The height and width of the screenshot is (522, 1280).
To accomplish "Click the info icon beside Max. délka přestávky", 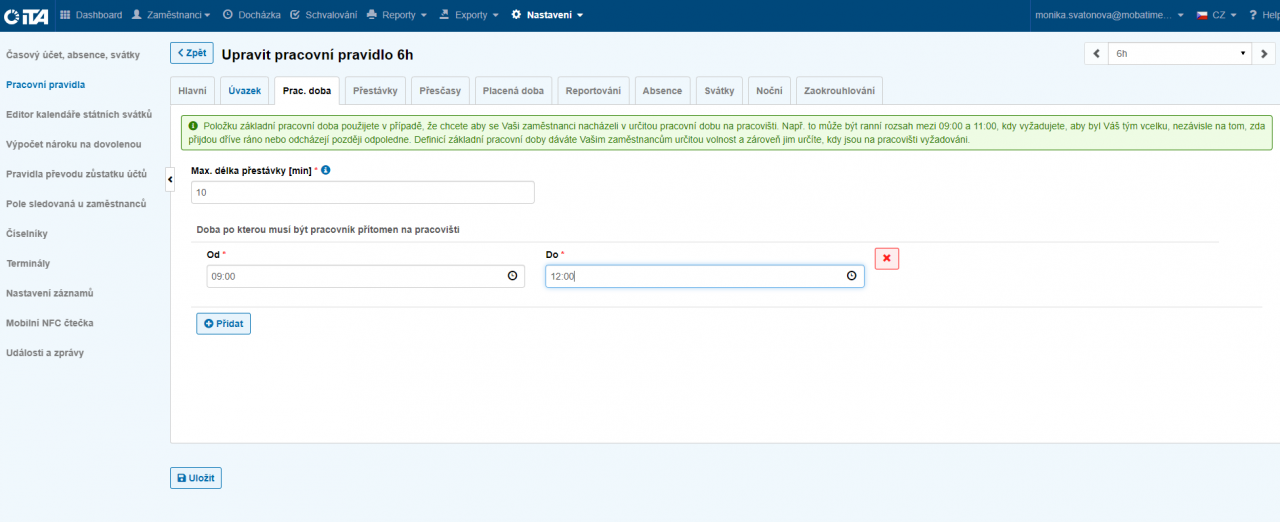I will (326, 170).
